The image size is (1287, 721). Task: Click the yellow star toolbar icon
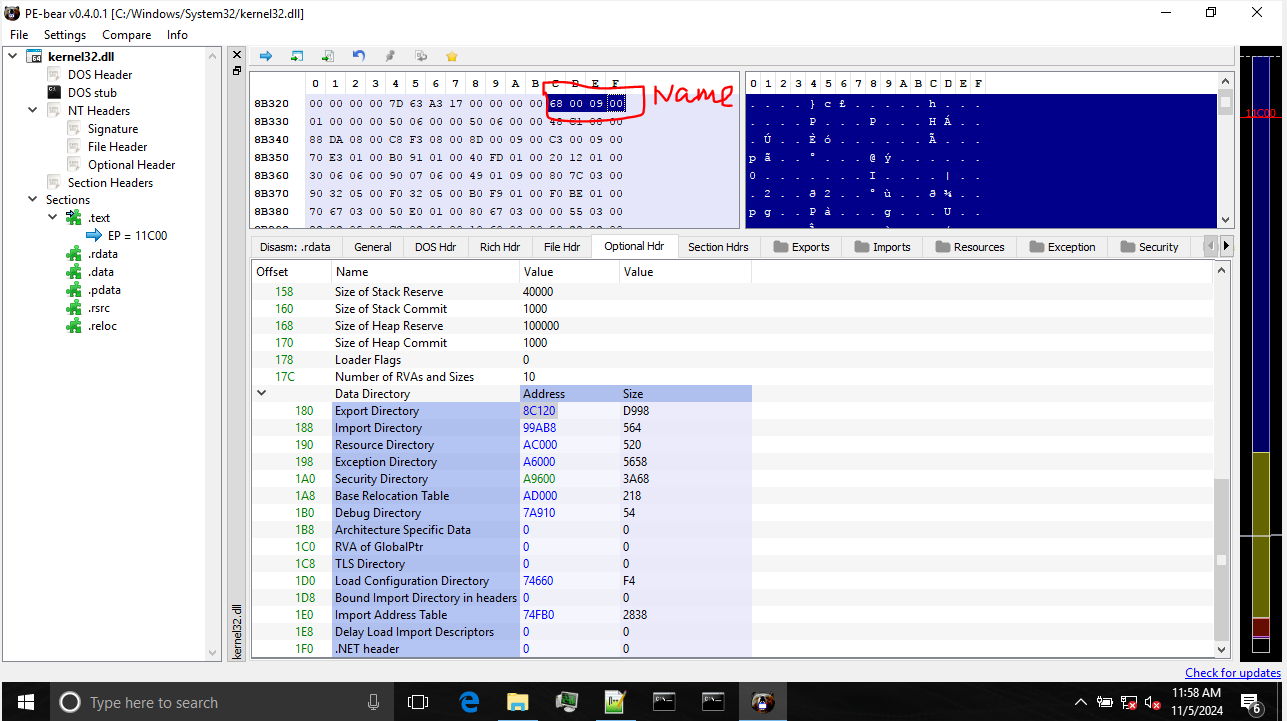(452, 56)
